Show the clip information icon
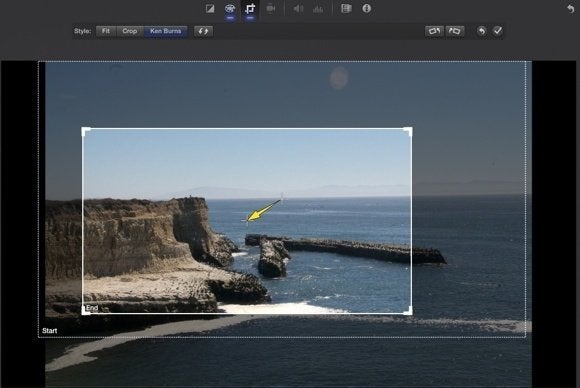The image size is (580, 388). pyautogui.click(x=367, y=9)
